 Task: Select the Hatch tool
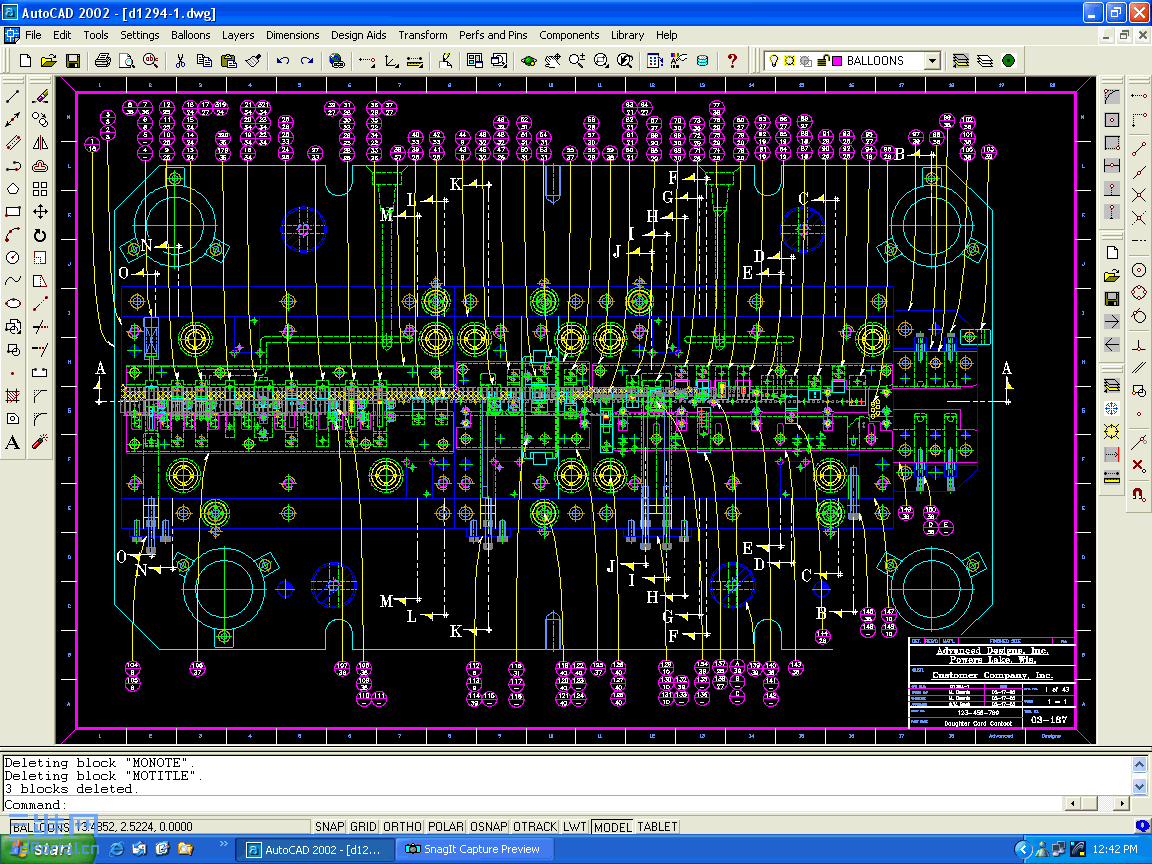(x=12, y=396)
